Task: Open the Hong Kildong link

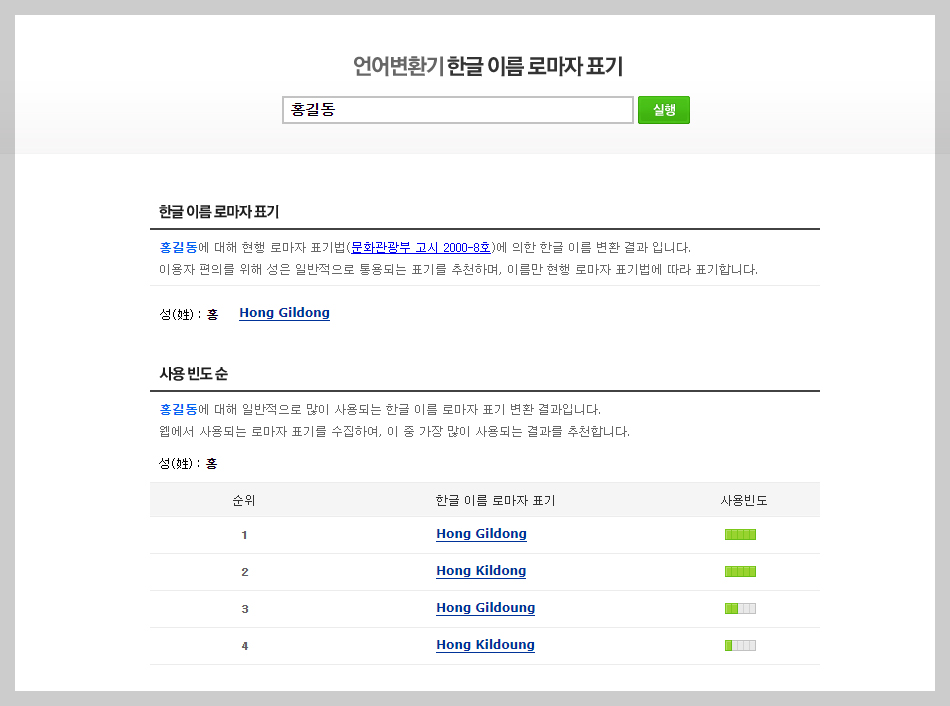Action: click(481, 571)
